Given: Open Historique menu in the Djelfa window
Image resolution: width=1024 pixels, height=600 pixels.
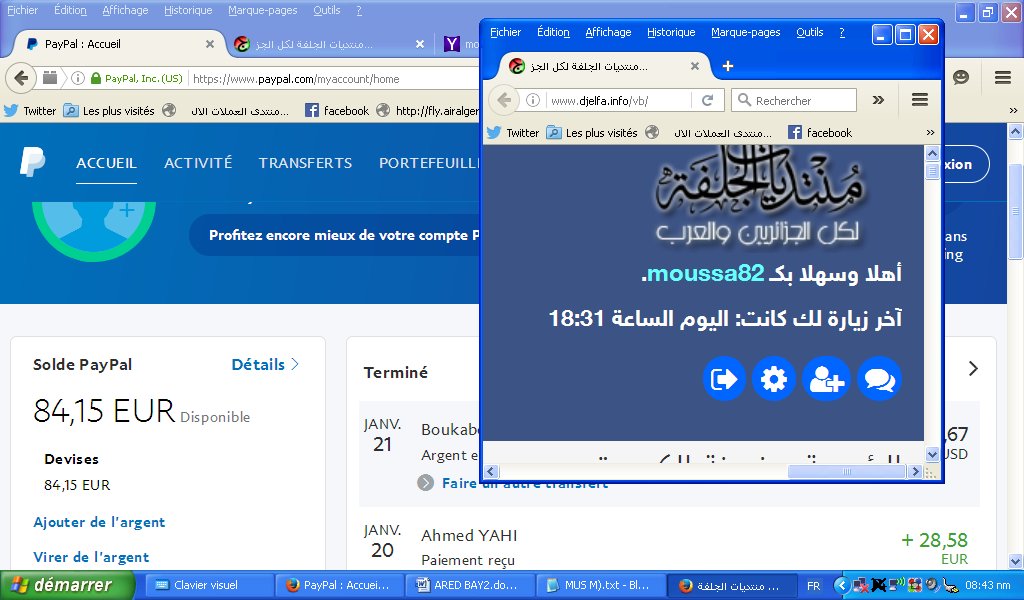Looking at the screenshot, I should [671, 32].
